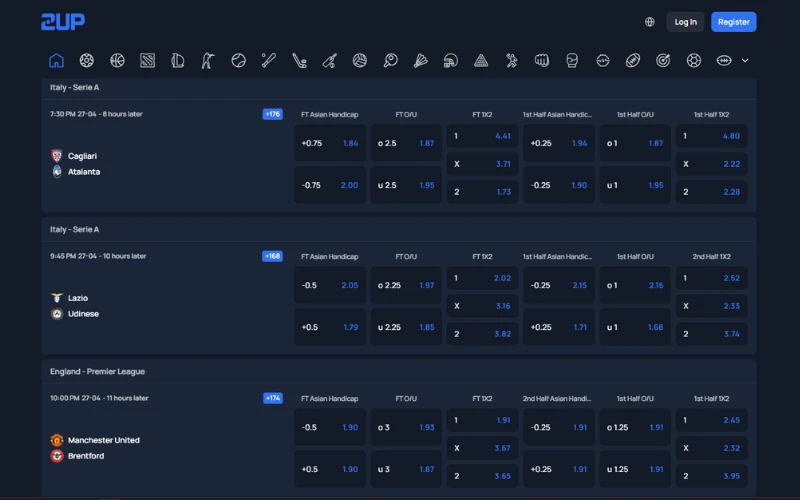This screenshot has width=800, height=500.
Task: Open the Brentford team name
Action: [86, 456]
